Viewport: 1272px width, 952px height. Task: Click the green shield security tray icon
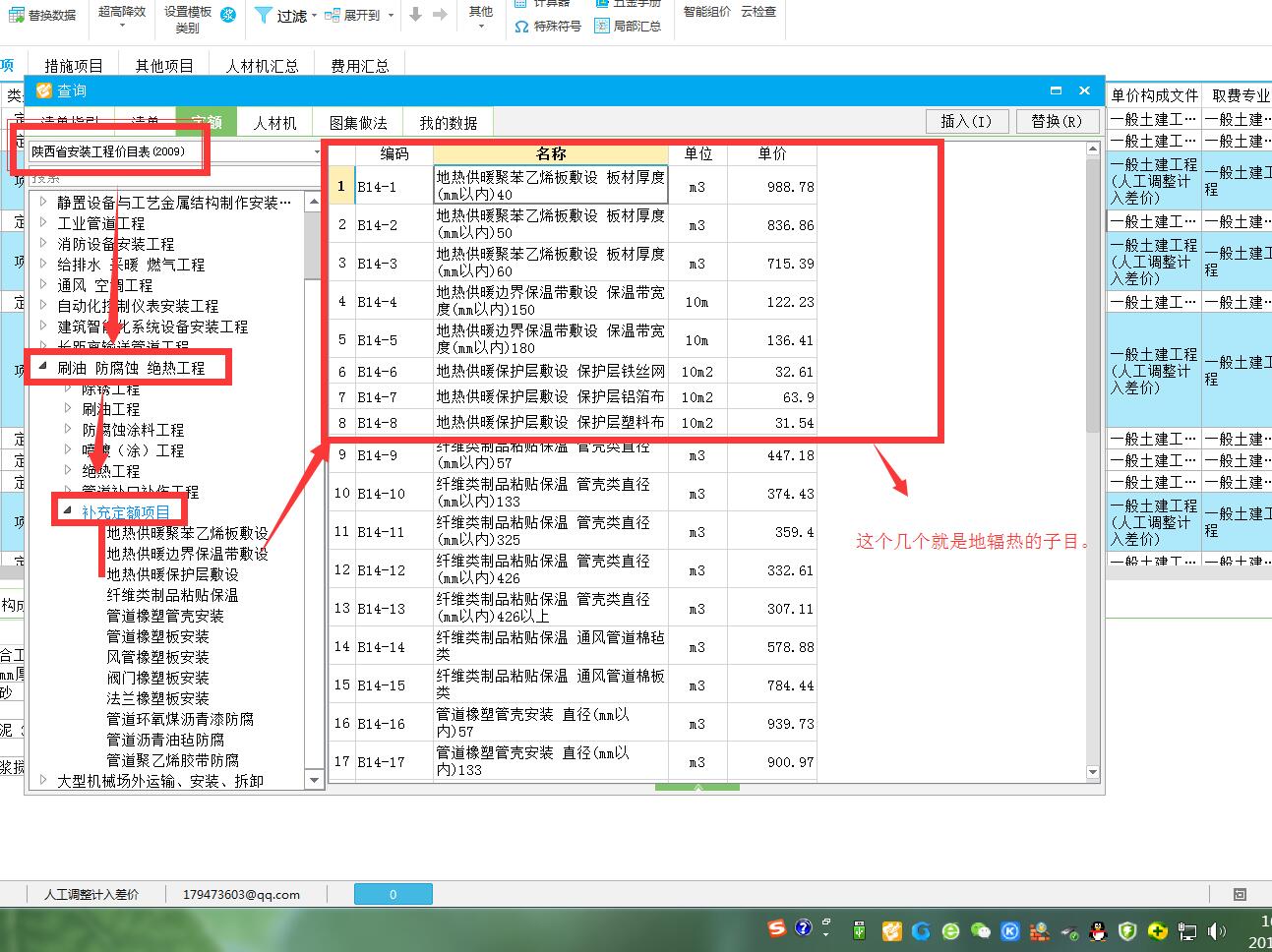(1128, 929)
